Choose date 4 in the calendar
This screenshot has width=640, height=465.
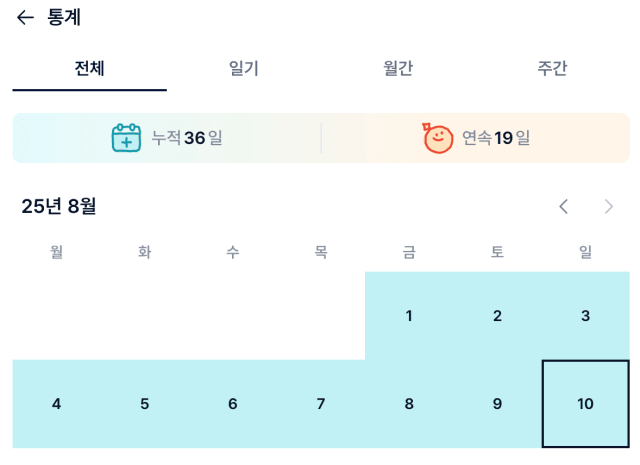(x=56, y=404)
